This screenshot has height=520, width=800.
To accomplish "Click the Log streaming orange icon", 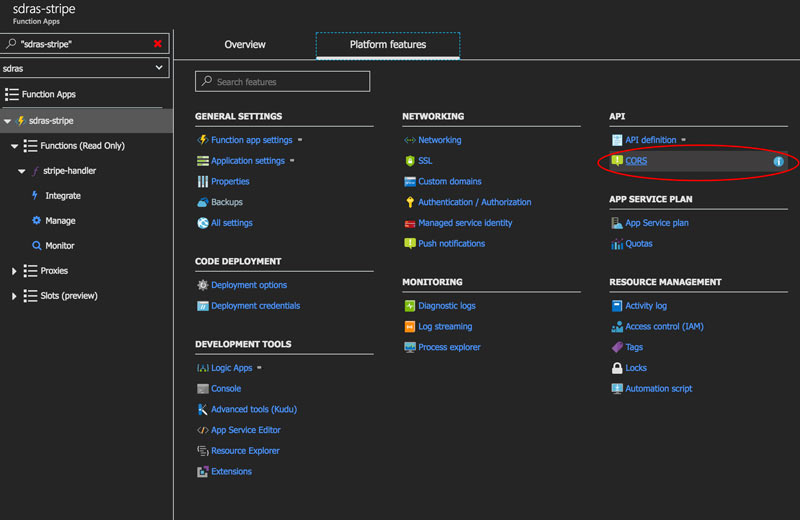I will (x=410, y=327).
